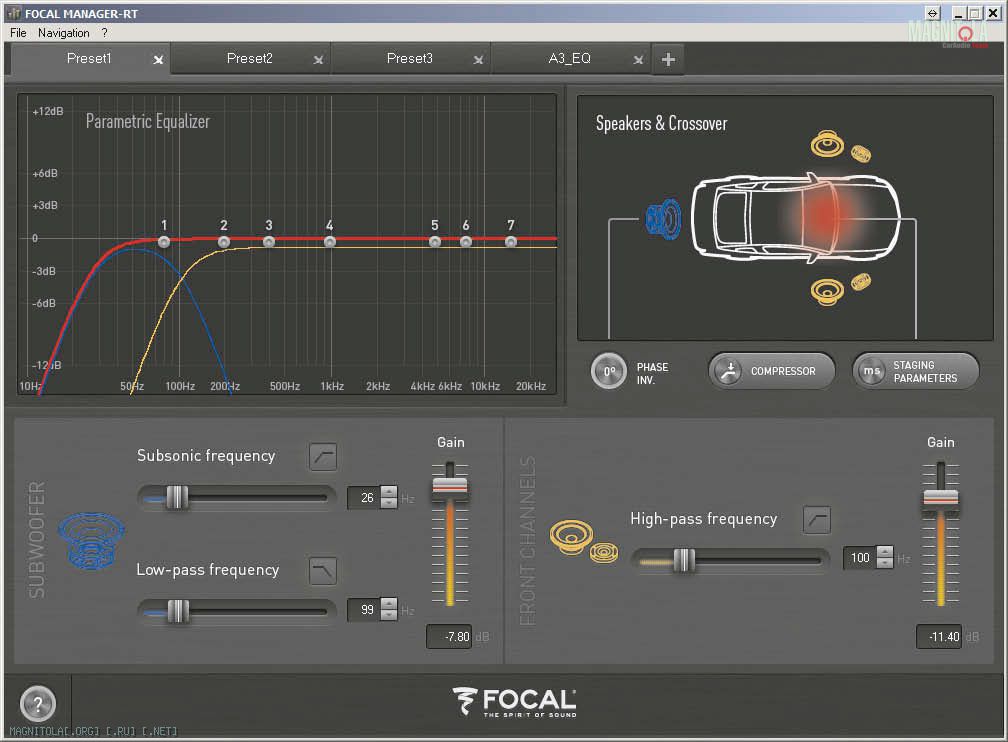Click the car outline in Speakers & Crossover
This screenshot has width=1008, height=742.
pyautogui.click(x=796, y=218)
